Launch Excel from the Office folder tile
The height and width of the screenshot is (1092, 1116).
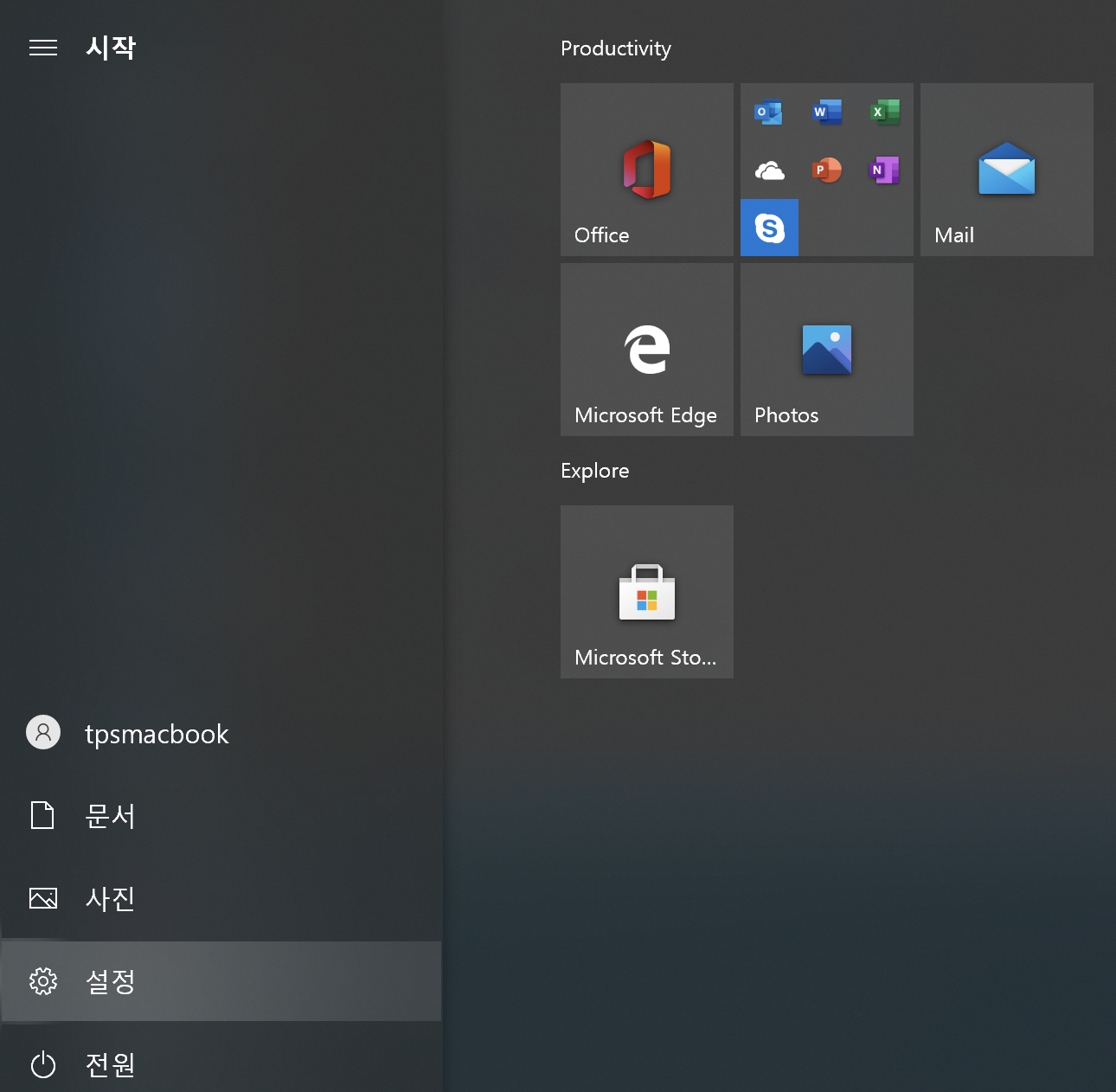point(884,112)
